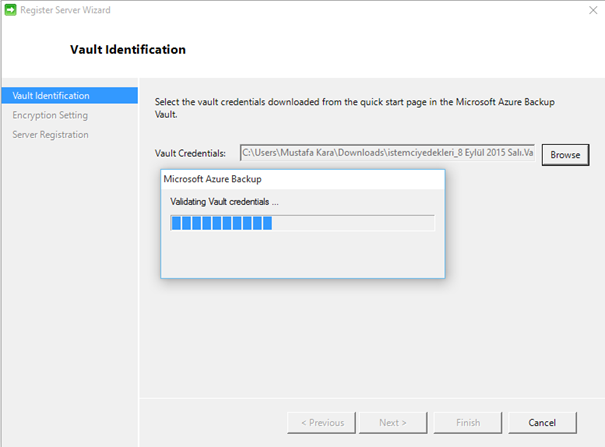Click the Browse button
Image resolution: width=605 pixels, height=447 pixels.
[x=565, y=155]
